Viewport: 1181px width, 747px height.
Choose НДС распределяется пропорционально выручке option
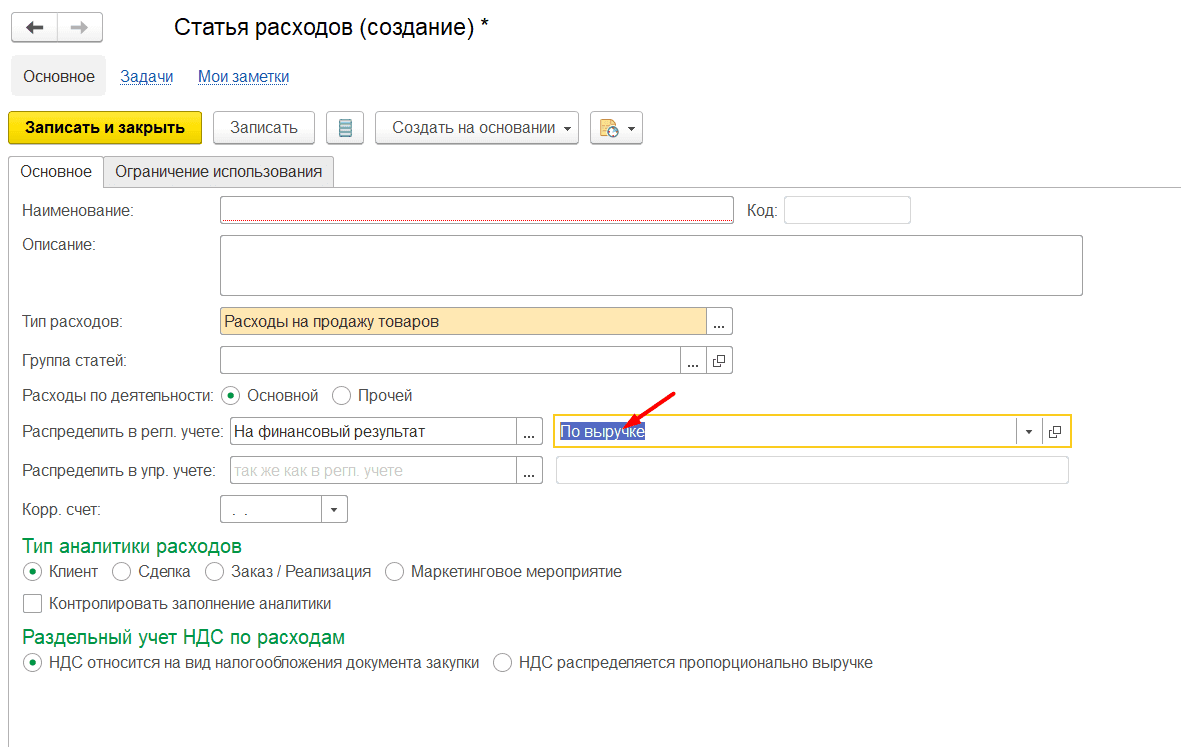[x=502, y=662]
